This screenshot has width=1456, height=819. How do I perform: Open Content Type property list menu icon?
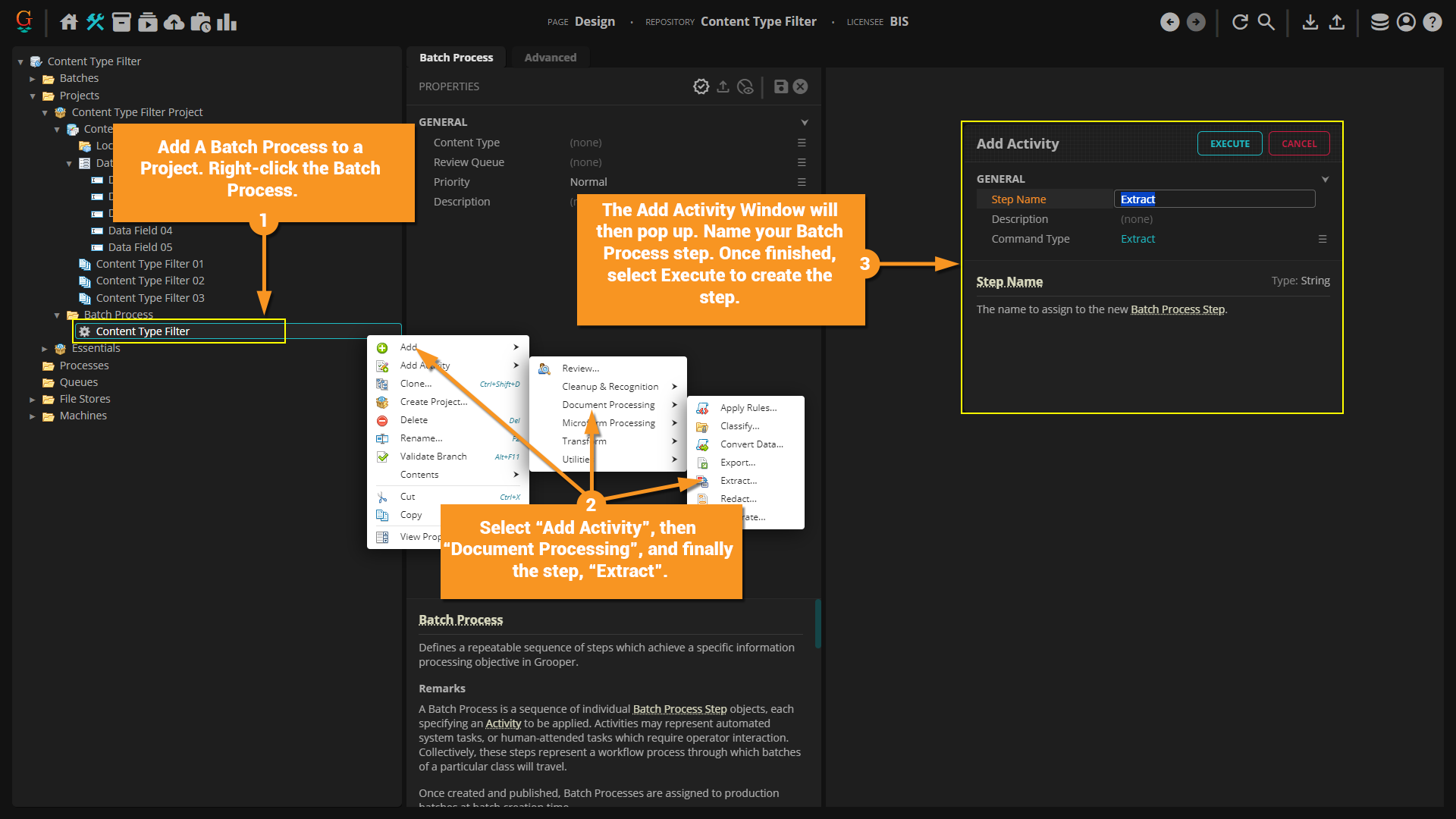[x=802, y=143]
